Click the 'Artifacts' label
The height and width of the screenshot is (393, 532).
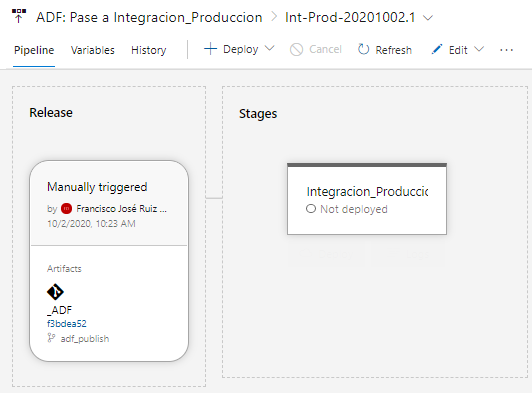(x=64, y=269)
